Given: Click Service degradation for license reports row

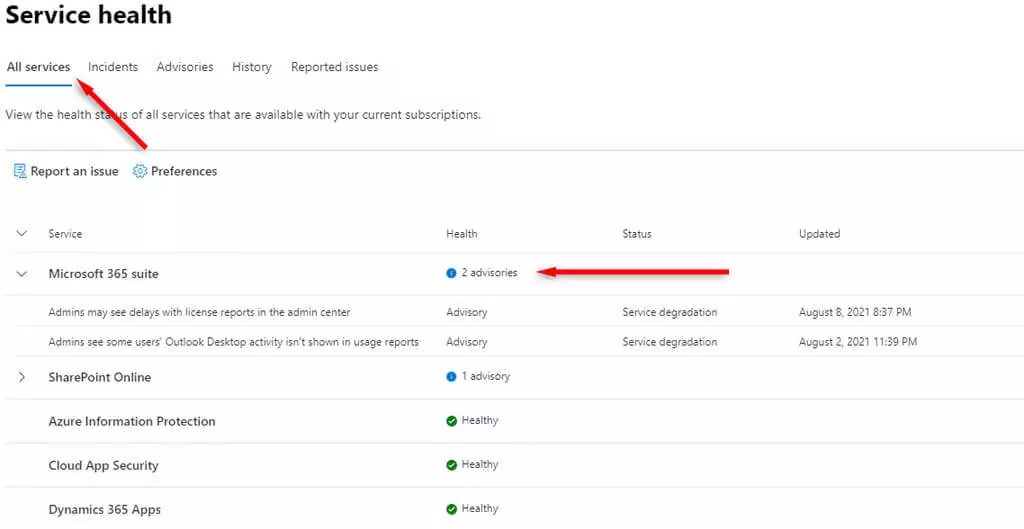Looking at the screenshot, I should pyautogui.click(x=669, y=312).
